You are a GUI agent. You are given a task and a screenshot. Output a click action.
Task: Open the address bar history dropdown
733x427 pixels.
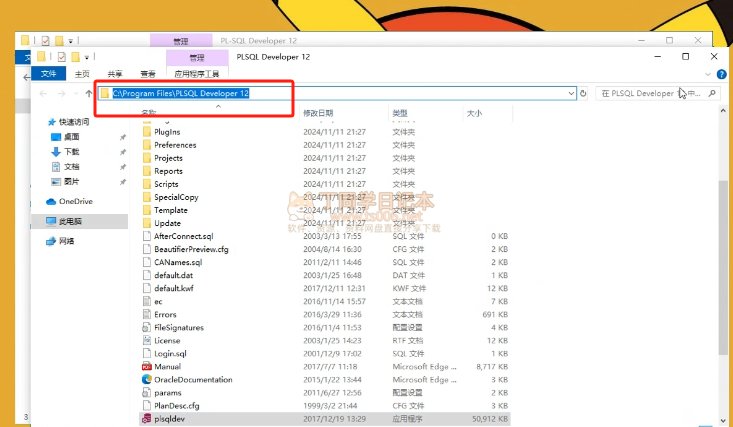coord(571,94)
